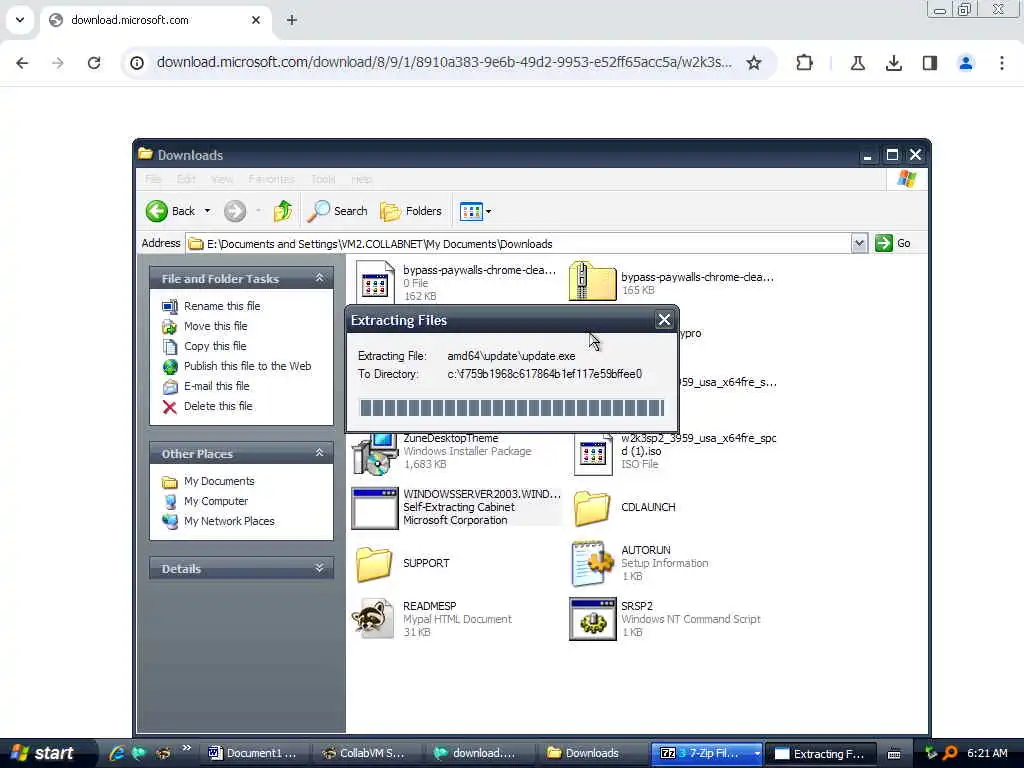Collapse the Other Places panel
This screenshot has height=768, width=1024.
(x=319, y=453)
